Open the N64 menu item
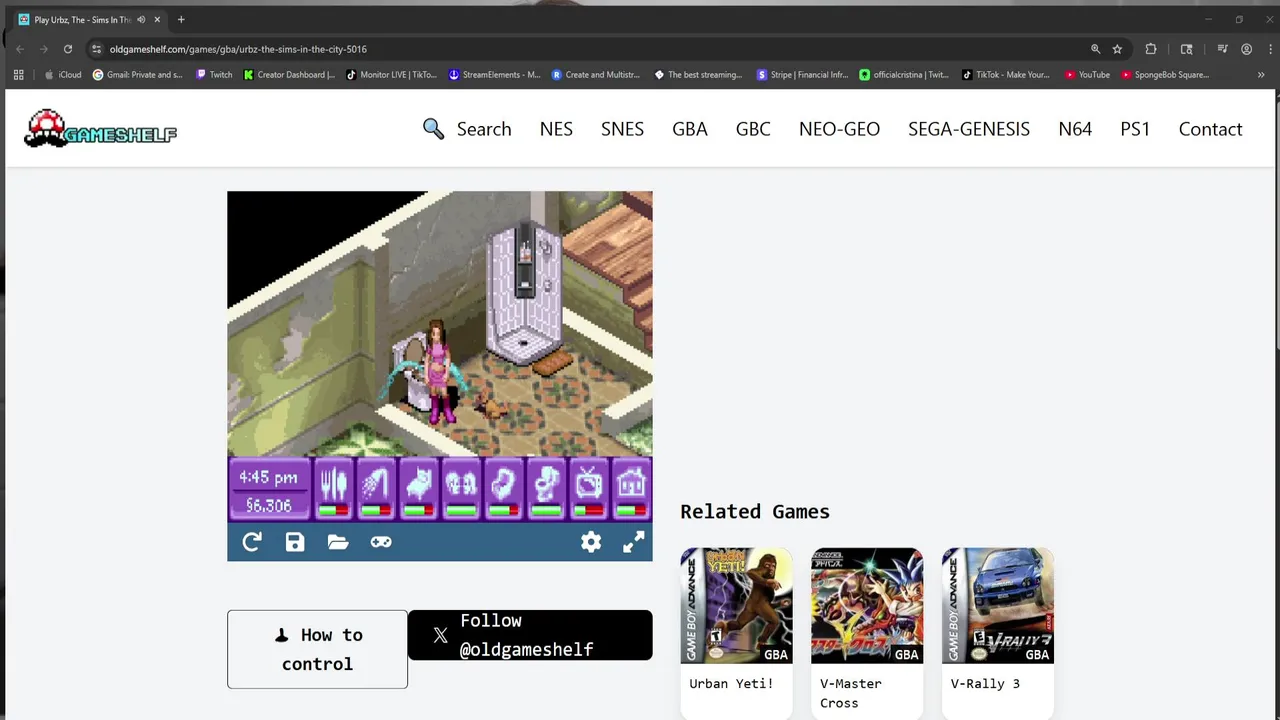This screenshot has width=1280, height=720. (1075, 129)
